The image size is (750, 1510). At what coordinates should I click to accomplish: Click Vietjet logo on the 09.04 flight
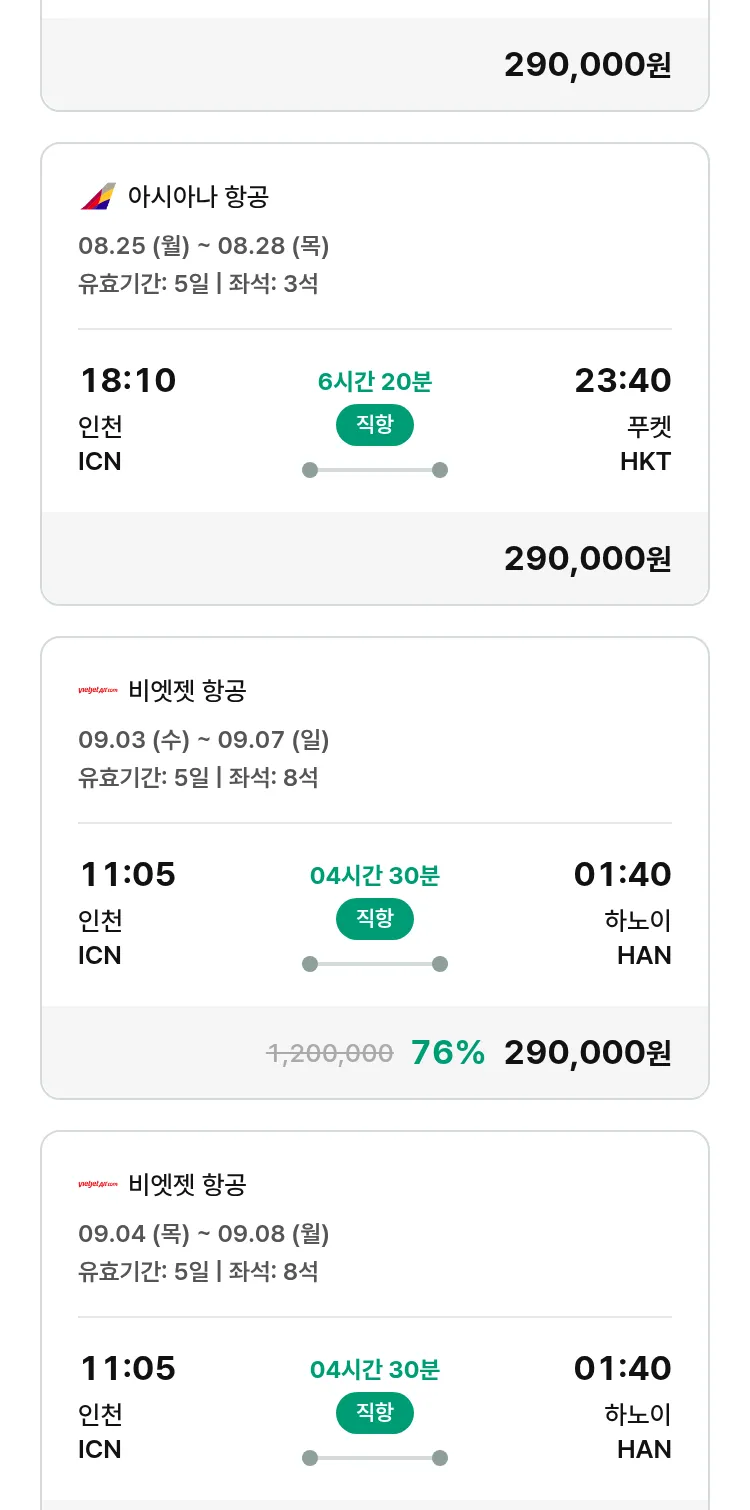click(98, 1185)
